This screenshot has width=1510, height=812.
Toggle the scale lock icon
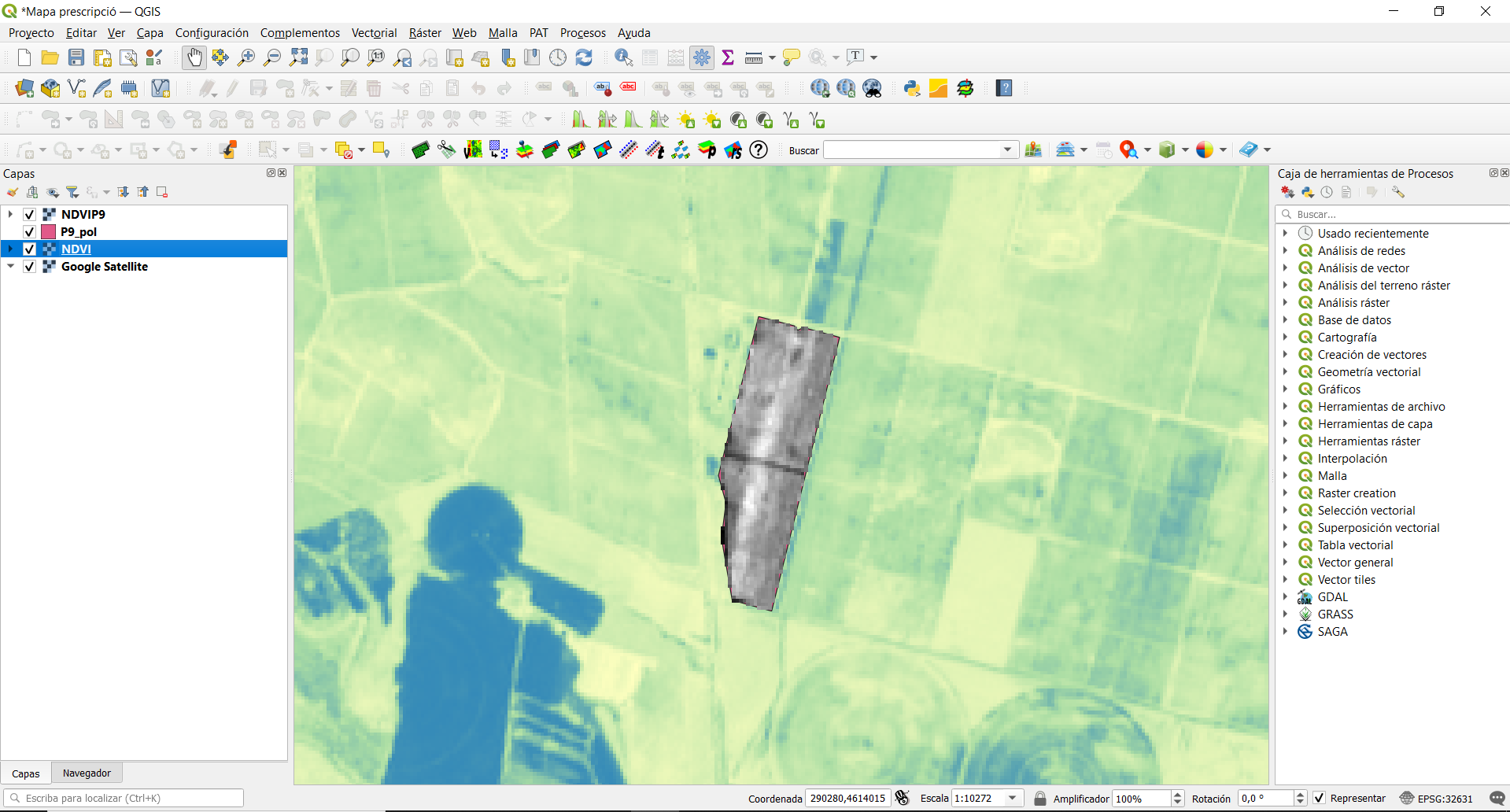[x=1039, y=799]
